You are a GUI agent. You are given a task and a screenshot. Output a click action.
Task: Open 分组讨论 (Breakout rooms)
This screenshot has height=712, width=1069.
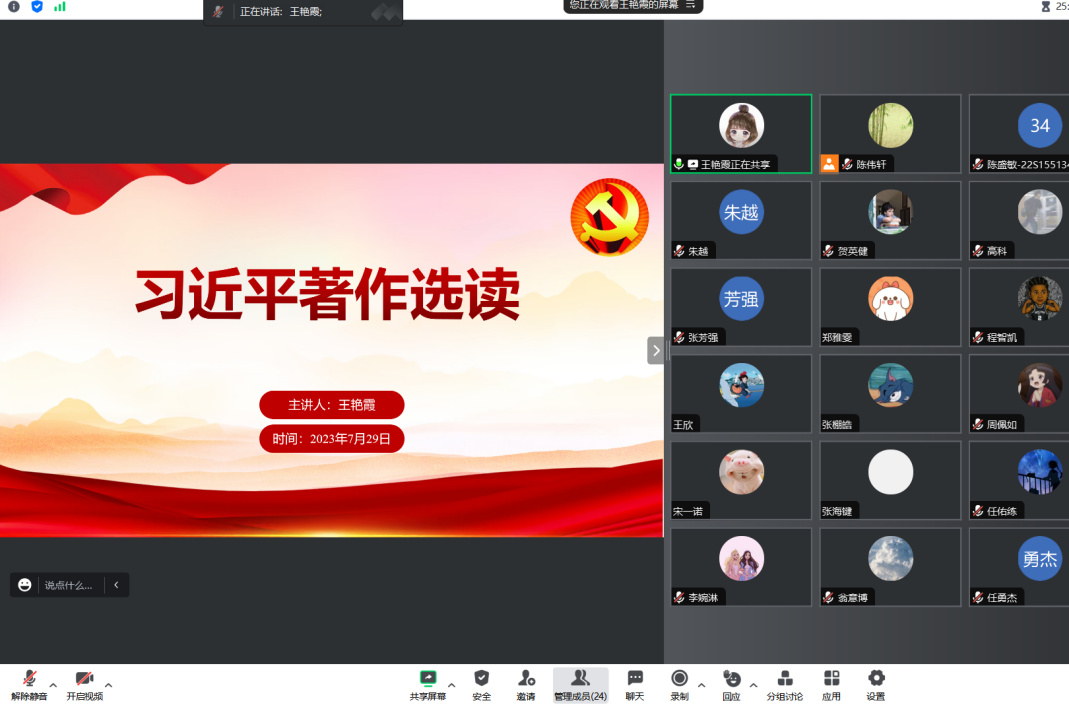(786, 684)
